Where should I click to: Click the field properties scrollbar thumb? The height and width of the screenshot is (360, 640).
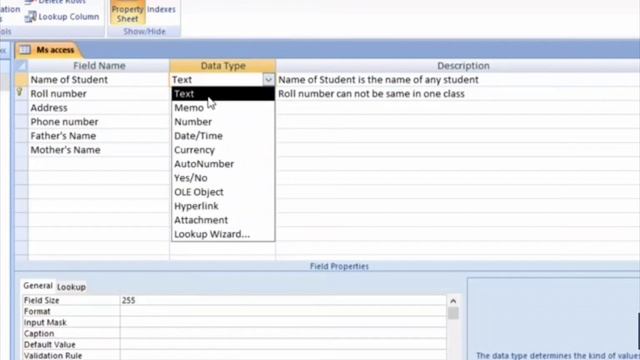[453, 313]
